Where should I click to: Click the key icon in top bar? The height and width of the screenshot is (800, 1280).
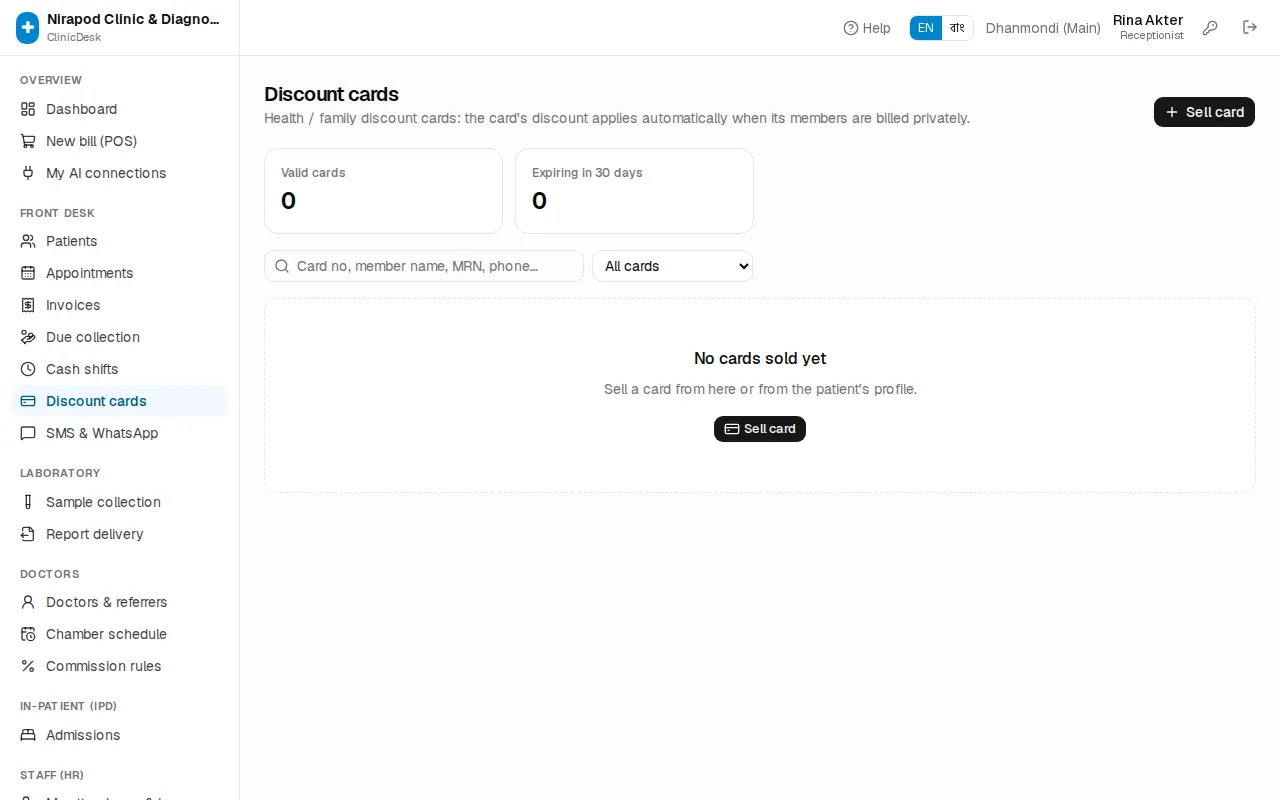tap(1210, 28)
